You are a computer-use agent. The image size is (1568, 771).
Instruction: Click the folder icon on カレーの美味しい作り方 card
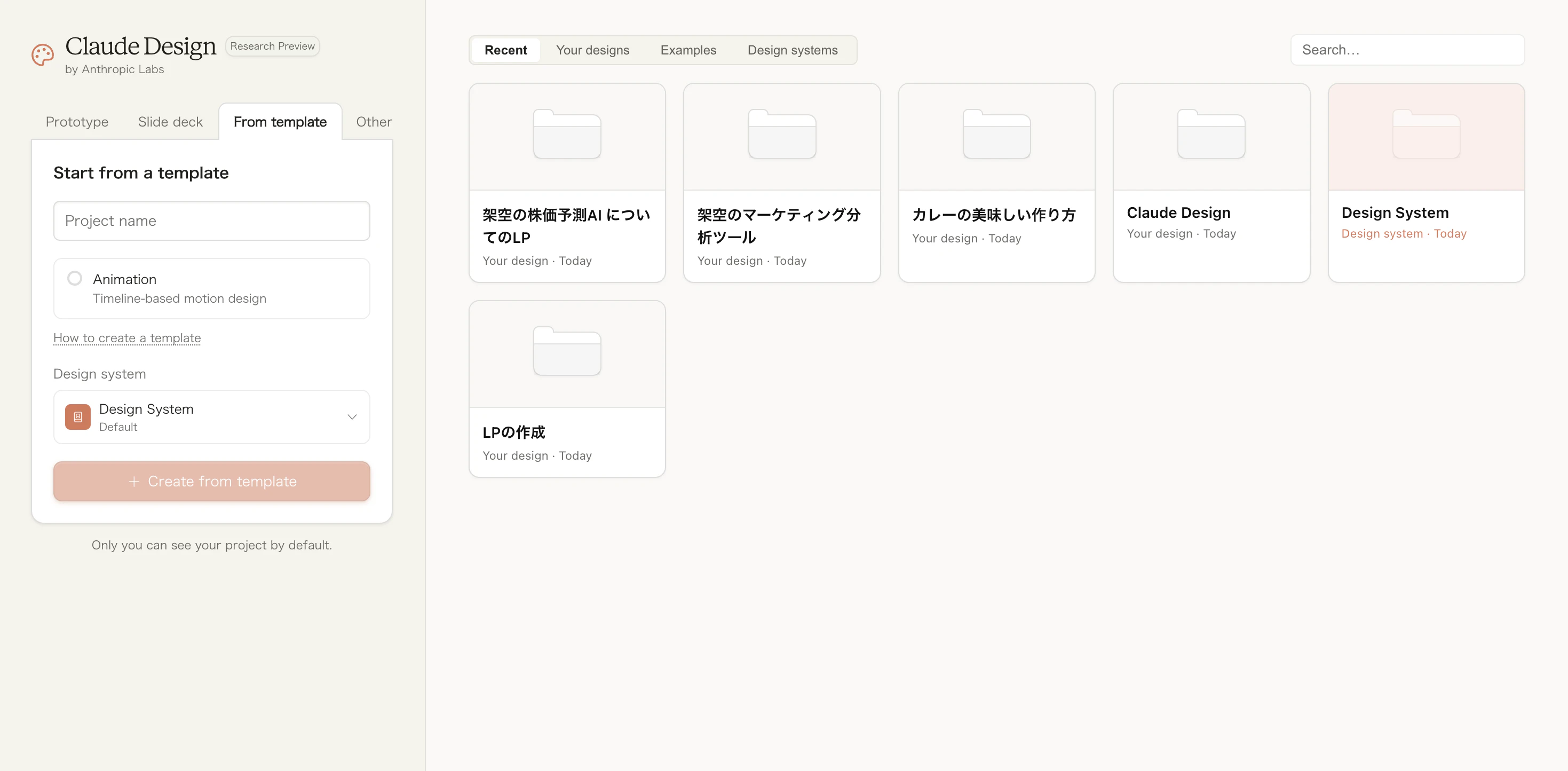(996, 135)
